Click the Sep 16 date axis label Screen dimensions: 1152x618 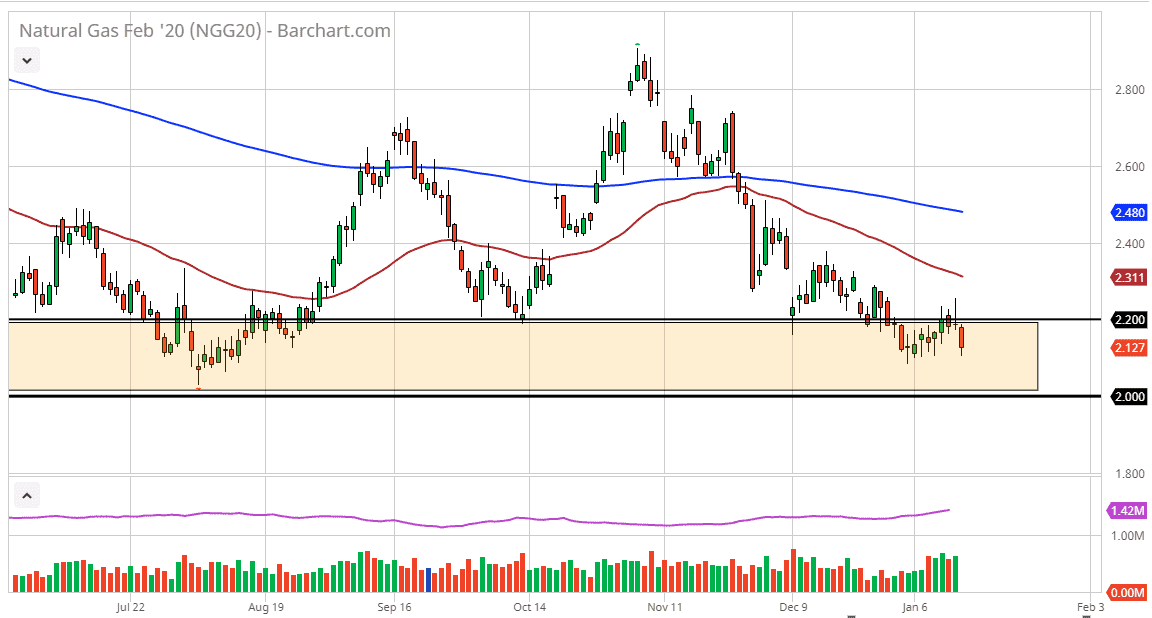[x=394, y=606]
